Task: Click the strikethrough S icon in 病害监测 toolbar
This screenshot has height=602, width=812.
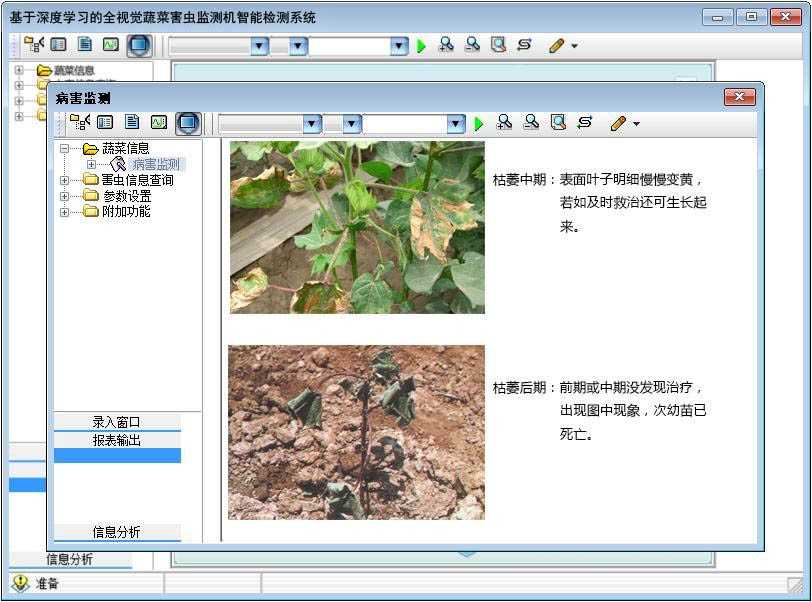Action: pyautogui.click(x=585, y=122)
